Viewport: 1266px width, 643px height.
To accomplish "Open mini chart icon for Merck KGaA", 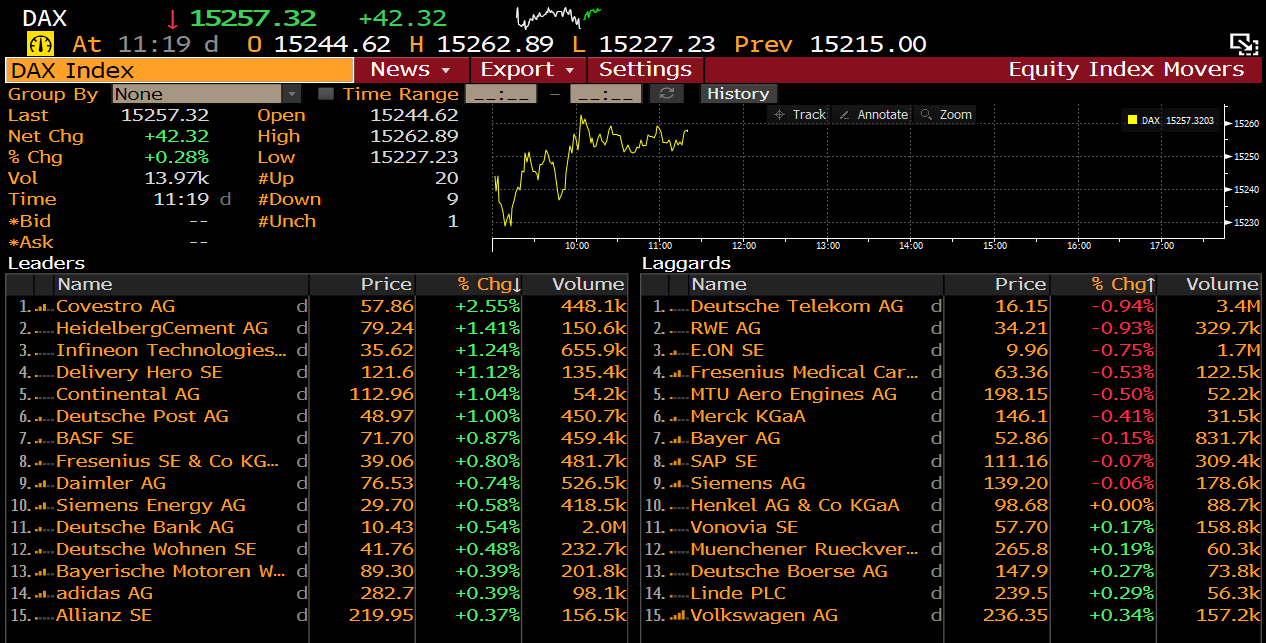I will click(679, 417).
